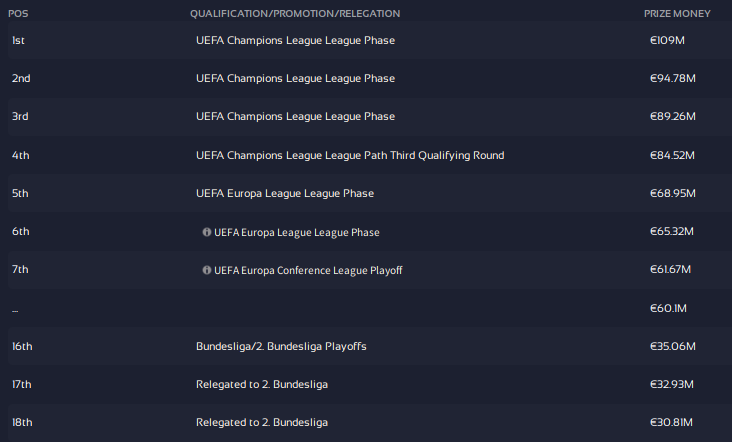Click 3rd place UEFA Champions League text
This screenshot has width=732, height=442.
[295, 116]
